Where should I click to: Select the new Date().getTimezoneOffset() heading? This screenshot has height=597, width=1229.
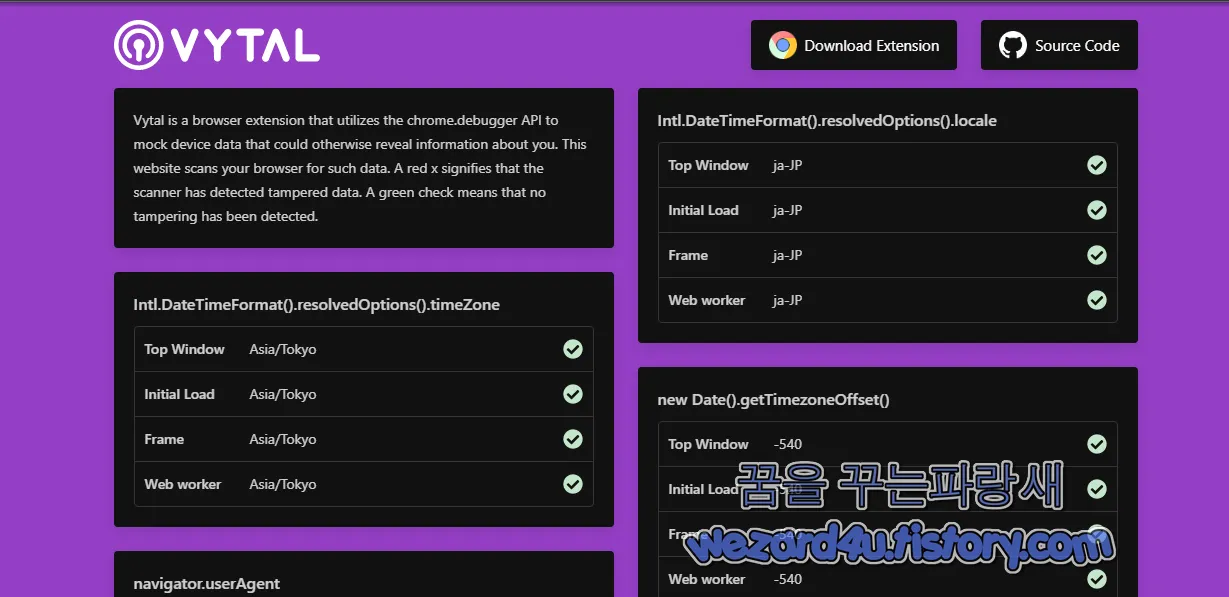773,399
